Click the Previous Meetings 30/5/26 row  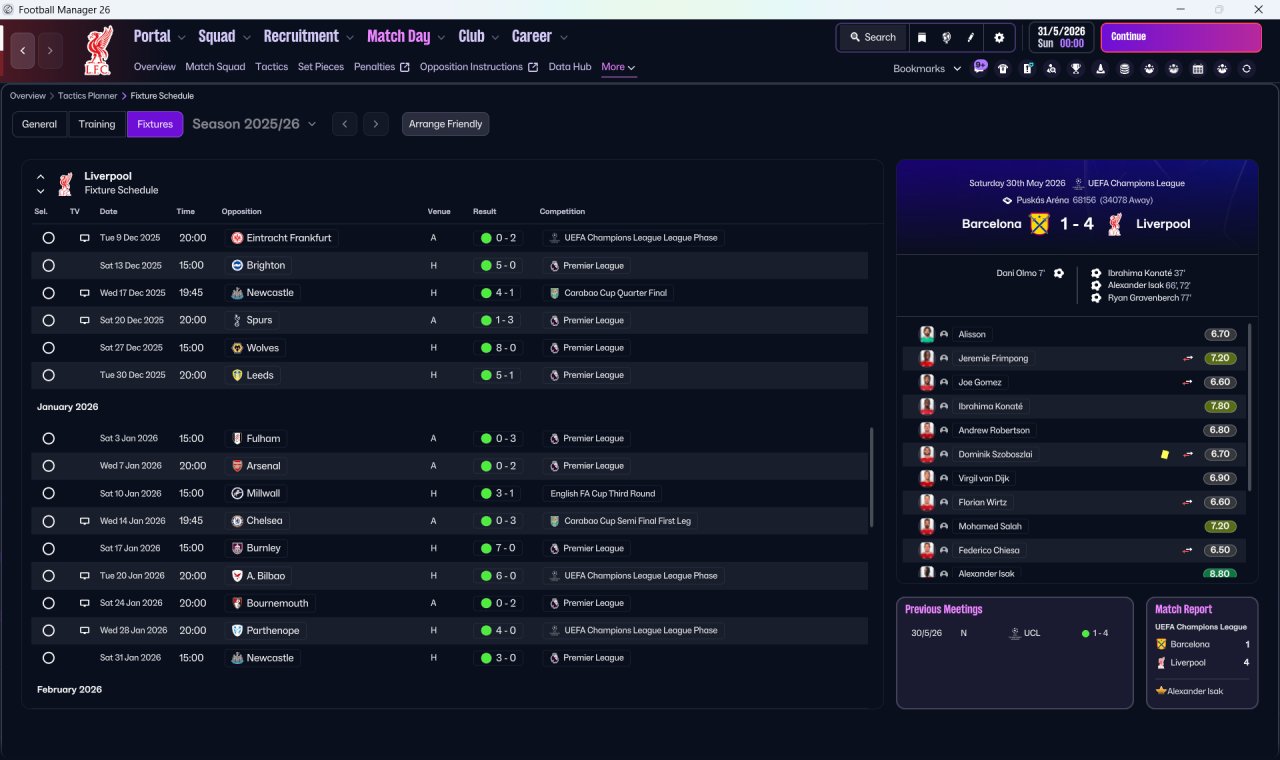pyautogui.click(x=1014, y=633)
